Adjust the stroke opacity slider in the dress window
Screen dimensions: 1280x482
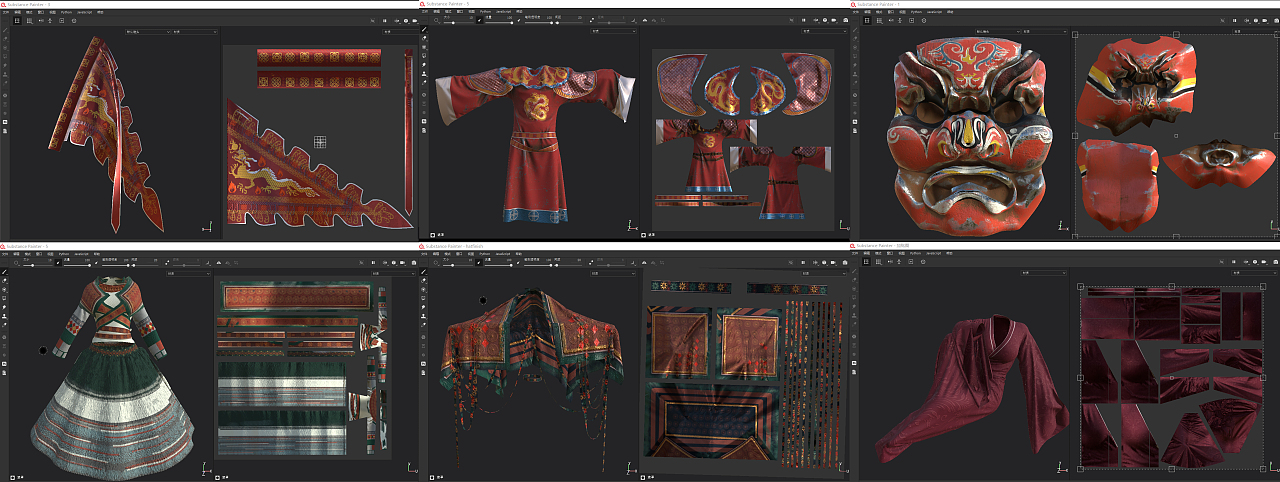tap(116, 265)
